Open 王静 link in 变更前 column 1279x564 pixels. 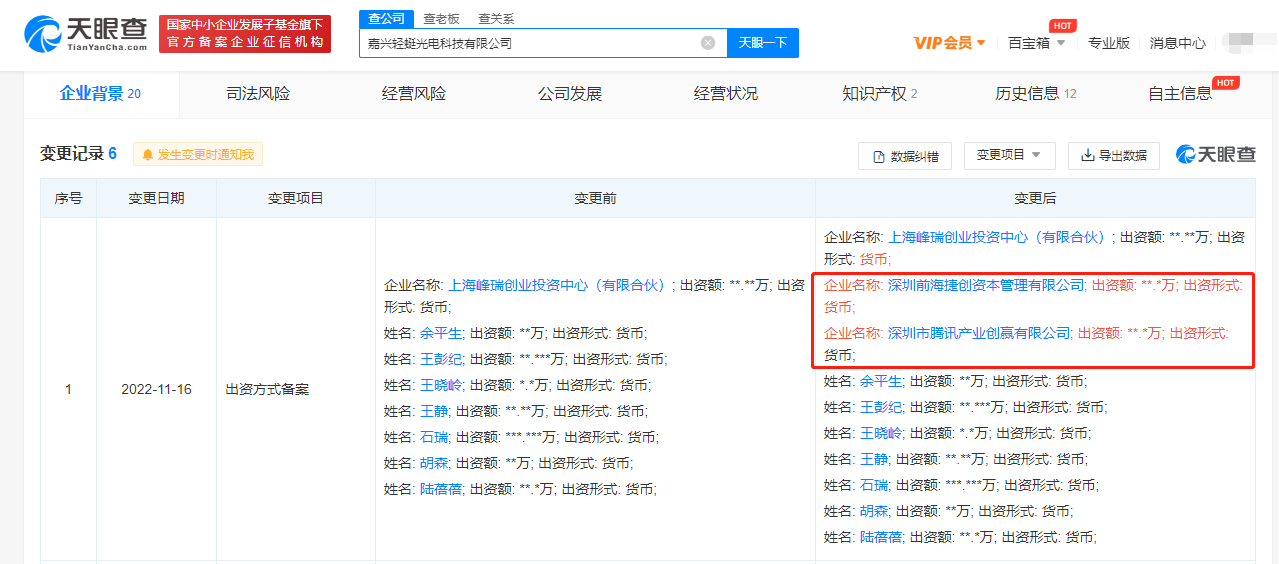434,411
